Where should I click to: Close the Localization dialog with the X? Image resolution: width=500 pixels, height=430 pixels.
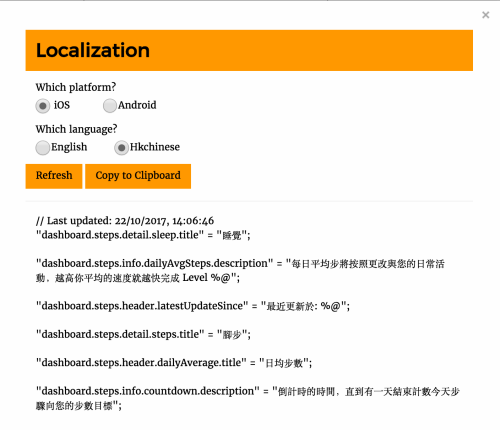485,15
